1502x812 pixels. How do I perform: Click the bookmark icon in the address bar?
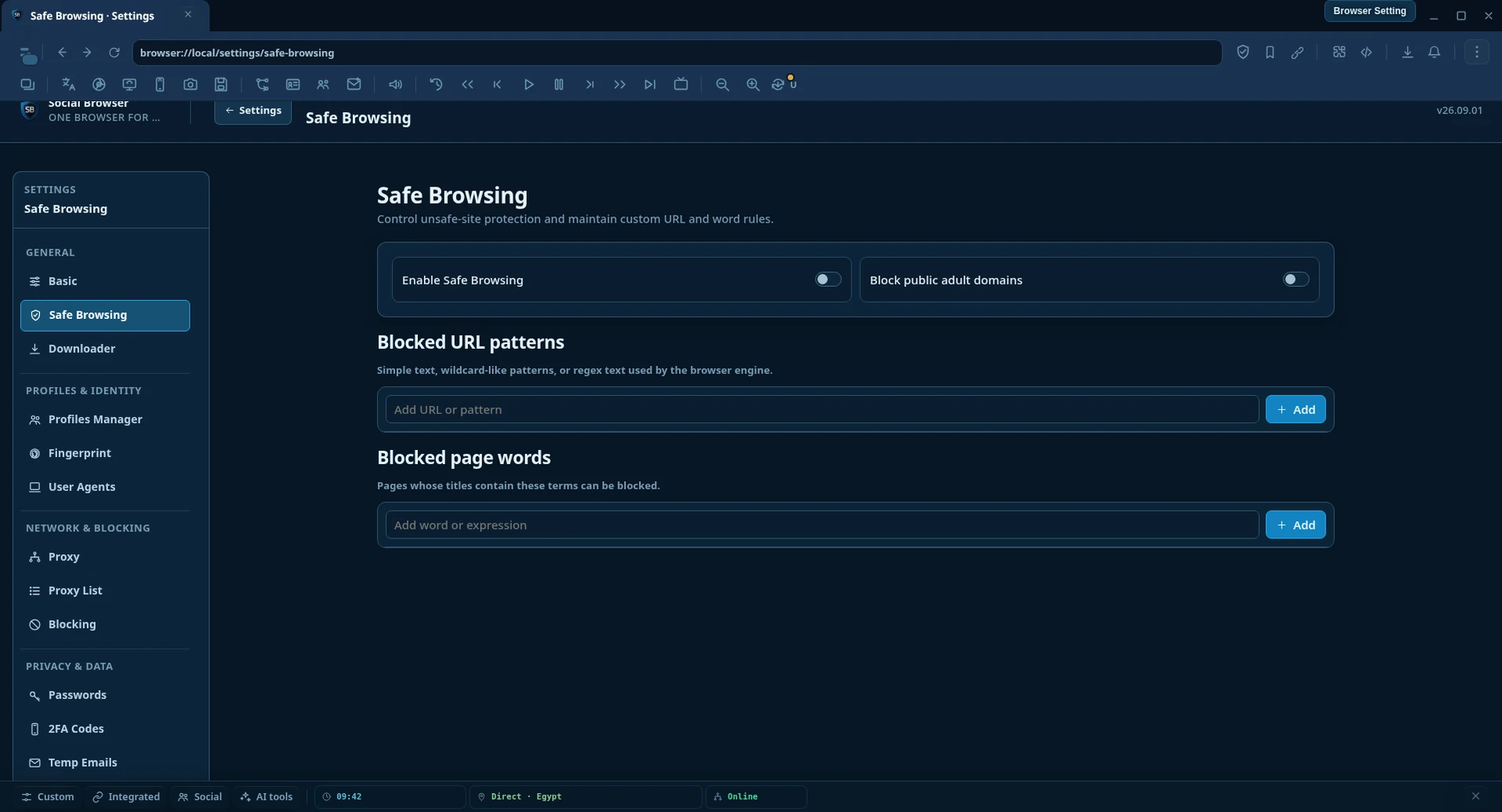tap(1270, 53)
